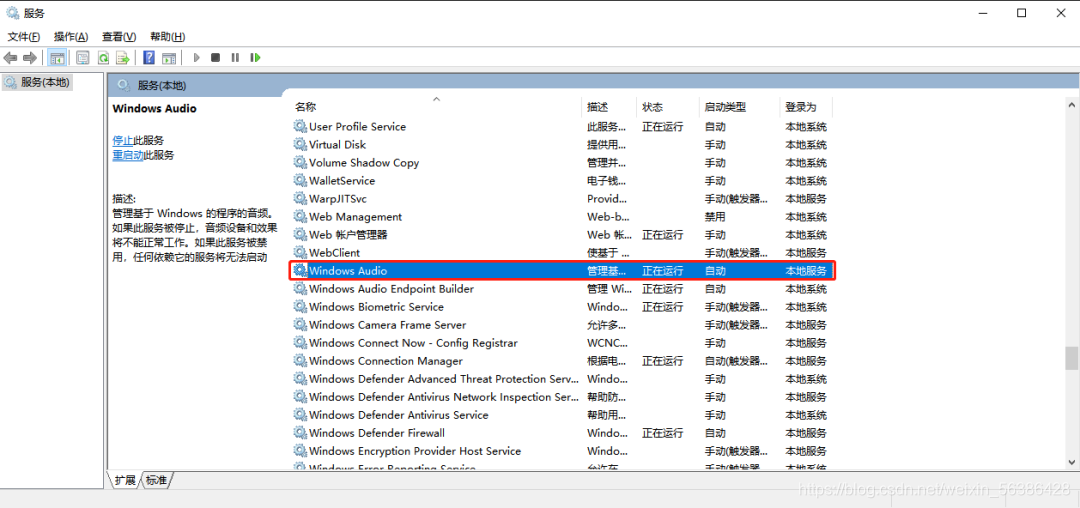Click the gear icon of Windows Camera Frame Server

click(300, 325)
